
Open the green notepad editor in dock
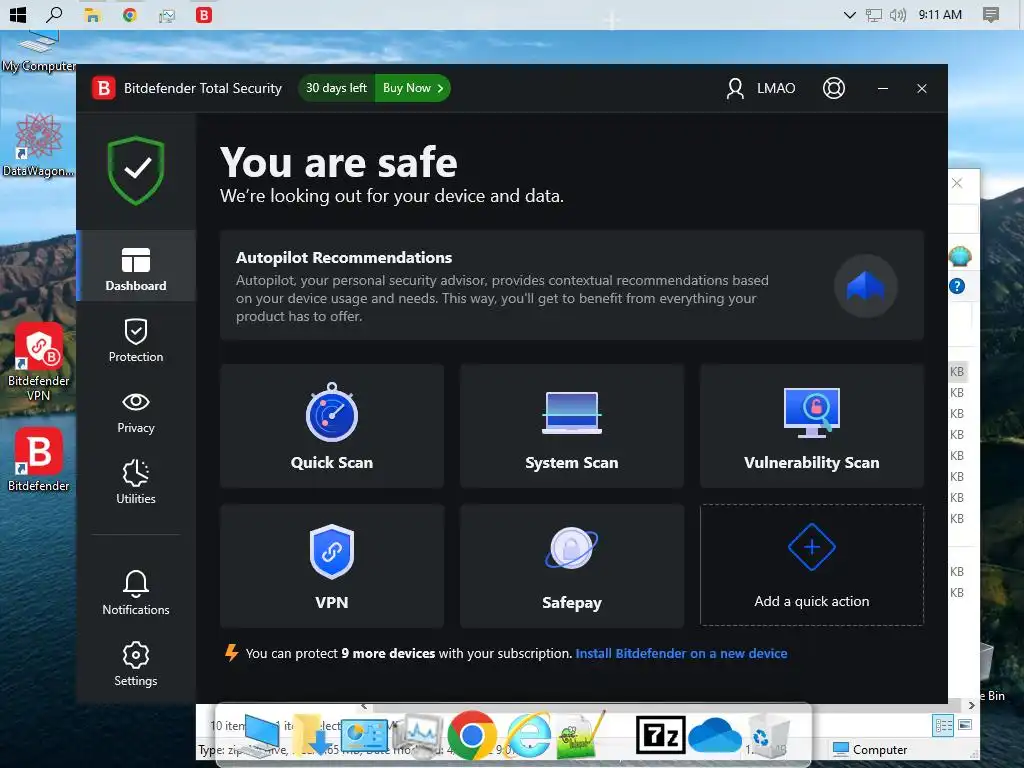(x=581, y=736)
